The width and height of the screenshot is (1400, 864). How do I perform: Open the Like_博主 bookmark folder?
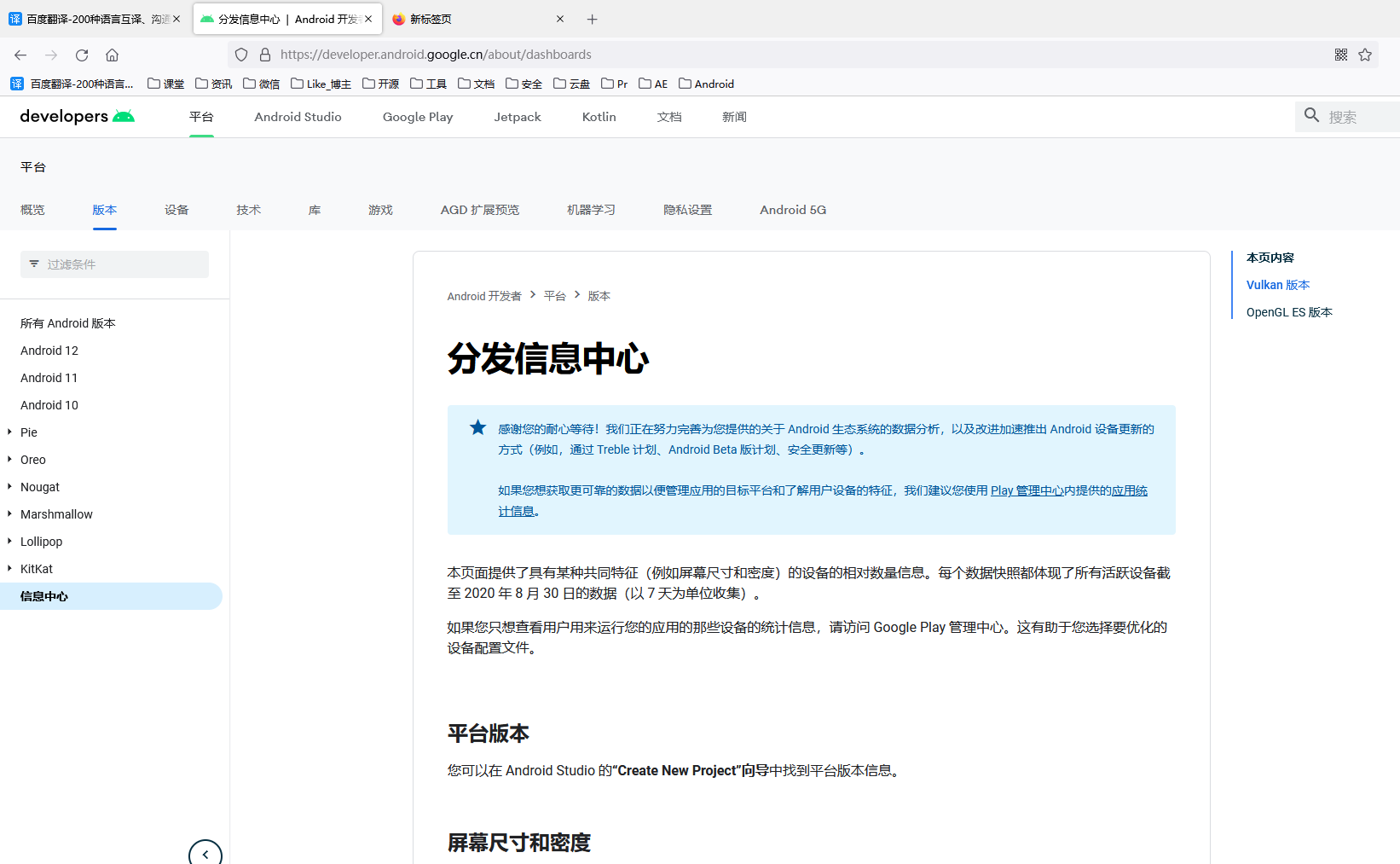(x=321, y=84)
